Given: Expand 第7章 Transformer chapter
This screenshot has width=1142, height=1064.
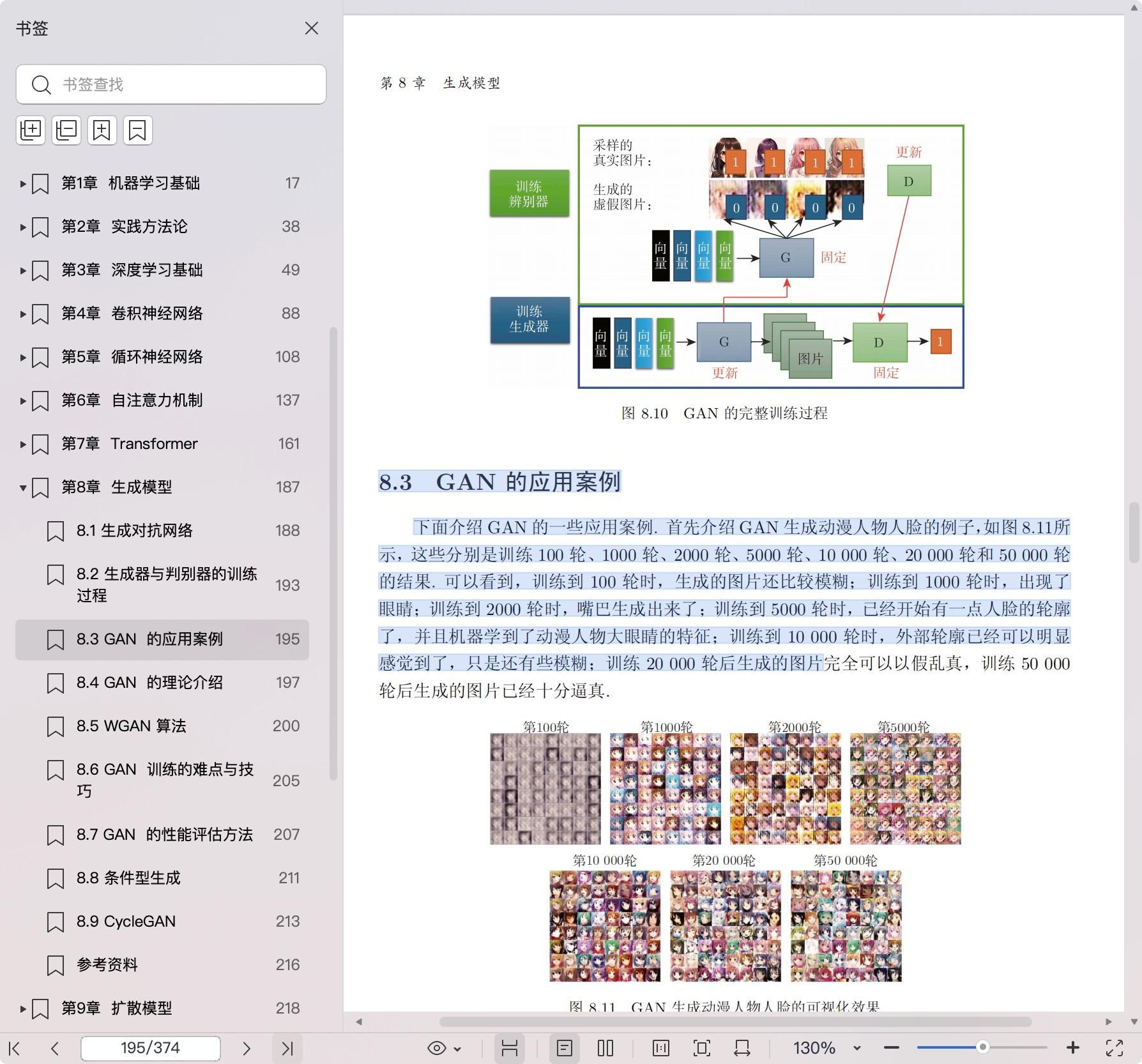Looking at the screenshot, I should point(23,444).
